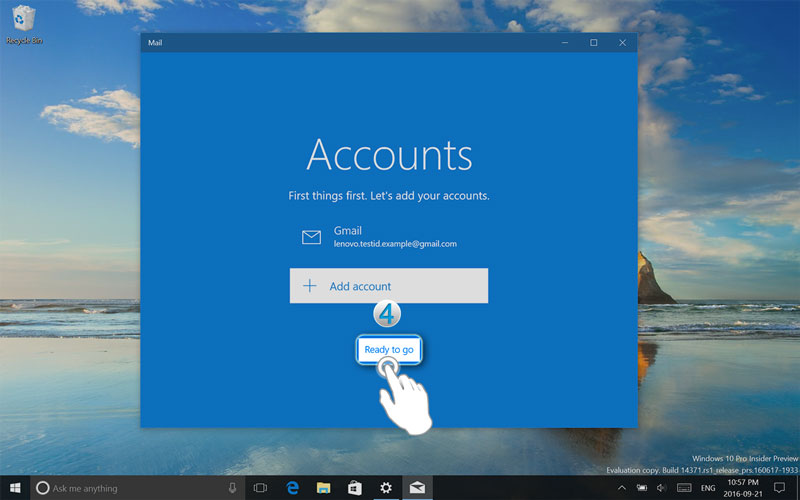Maximize the Mail window
Image resolution: width=800 pixels, height=500 pixels.
point(593,43)
